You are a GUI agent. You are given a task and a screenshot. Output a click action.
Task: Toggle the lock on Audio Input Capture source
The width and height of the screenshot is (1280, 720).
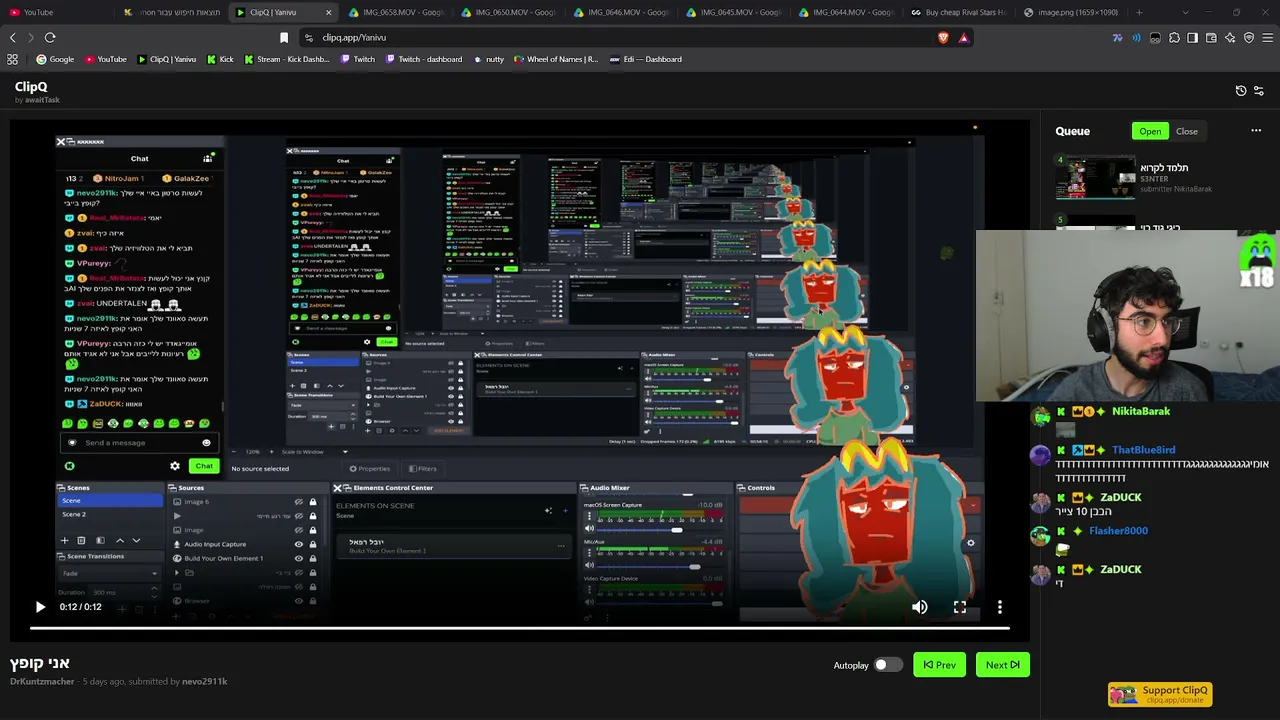(313, 544)
